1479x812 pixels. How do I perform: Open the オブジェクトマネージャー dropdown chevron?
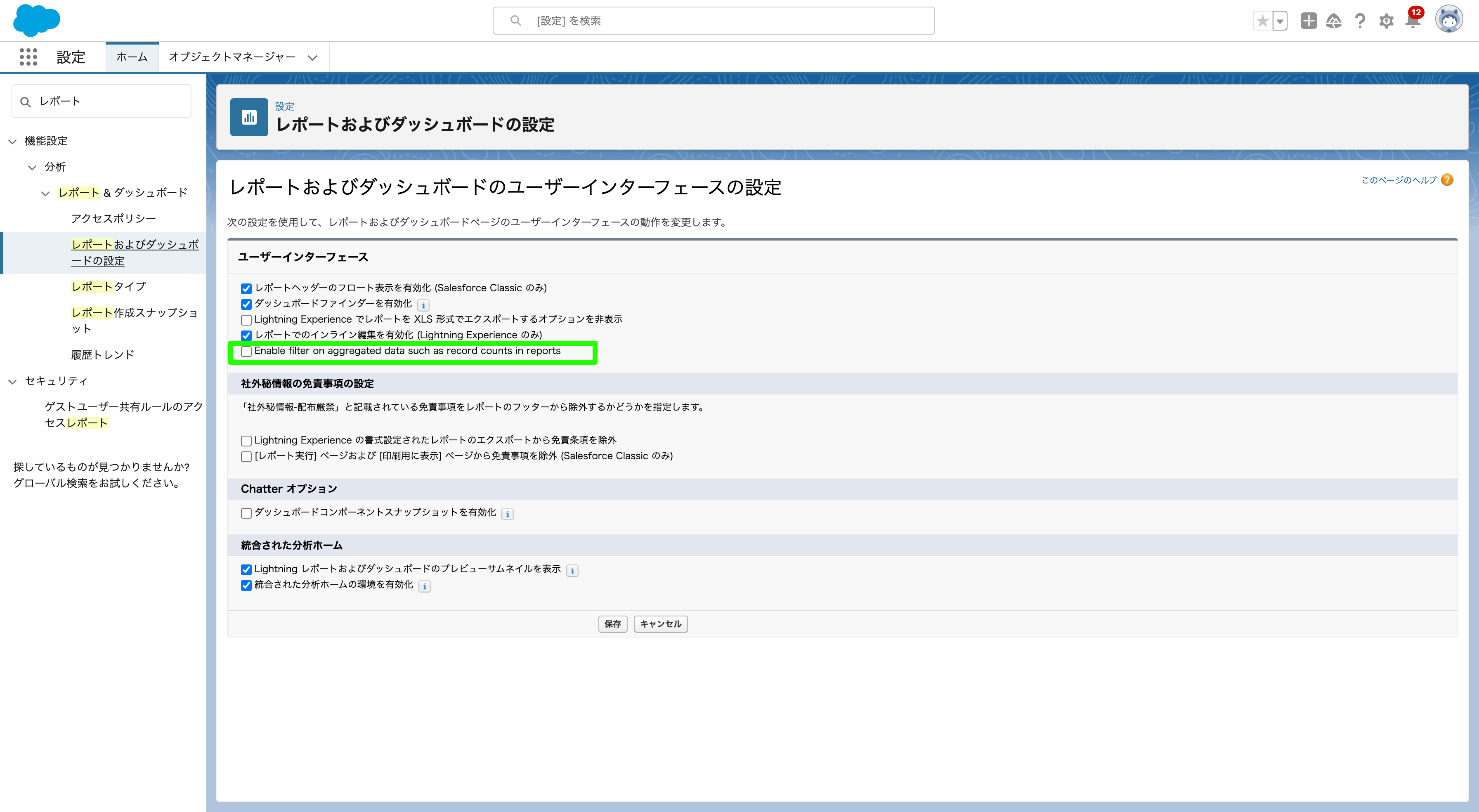(312, 57)
